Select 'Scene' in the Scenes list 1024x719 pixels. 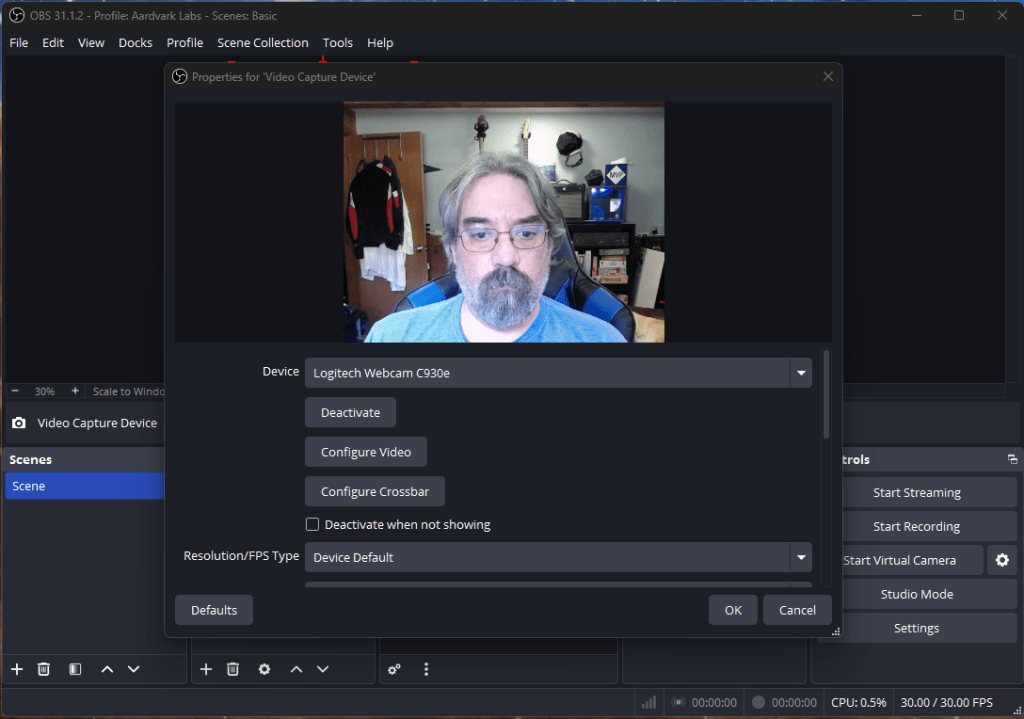[84, 486]
